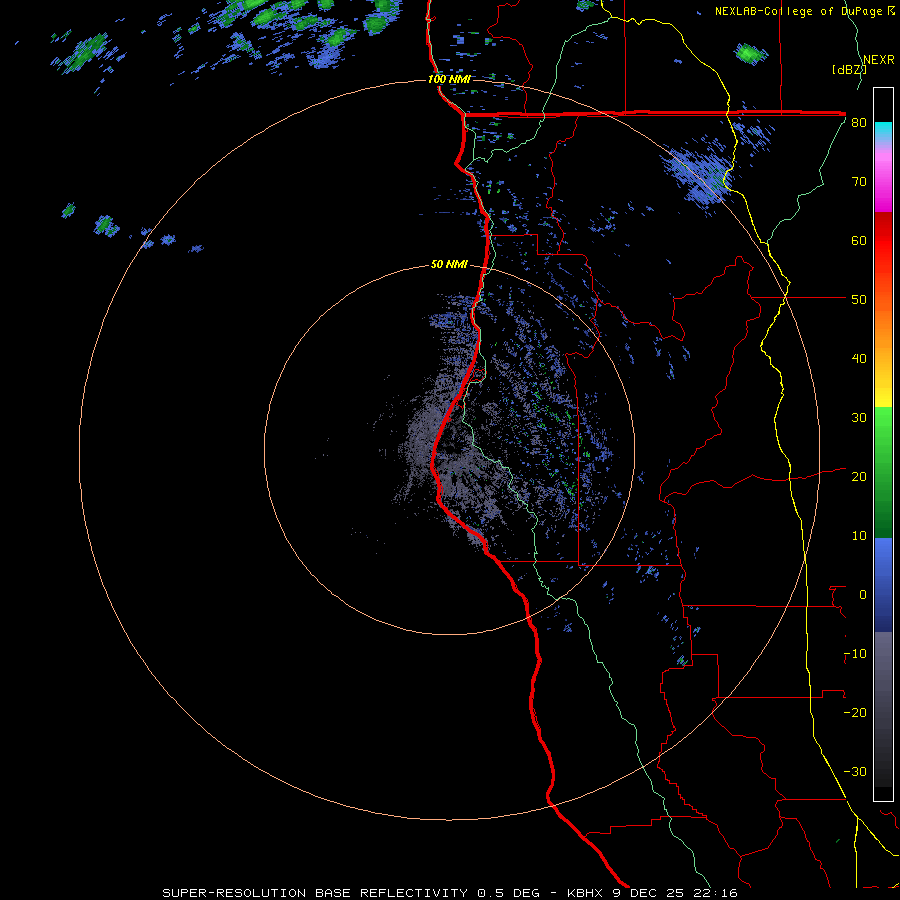Viewport: 900px width, 900px height.
Task: Click the NEXR label at top right
Action: point(878,60)
